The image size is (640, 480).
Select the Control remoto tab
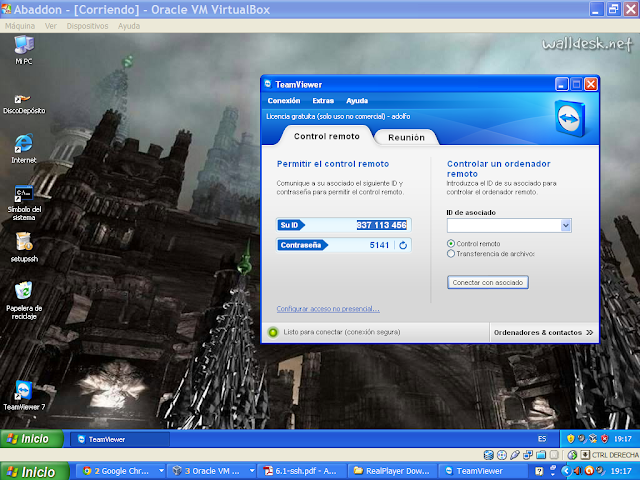[x=327, y=136]
